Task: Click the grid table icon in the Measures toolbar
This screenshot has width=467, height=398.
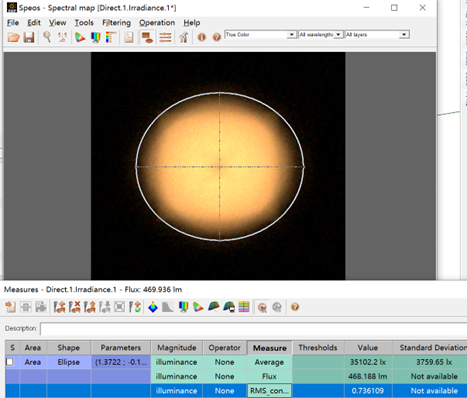Action: click(x=244, y=307)
